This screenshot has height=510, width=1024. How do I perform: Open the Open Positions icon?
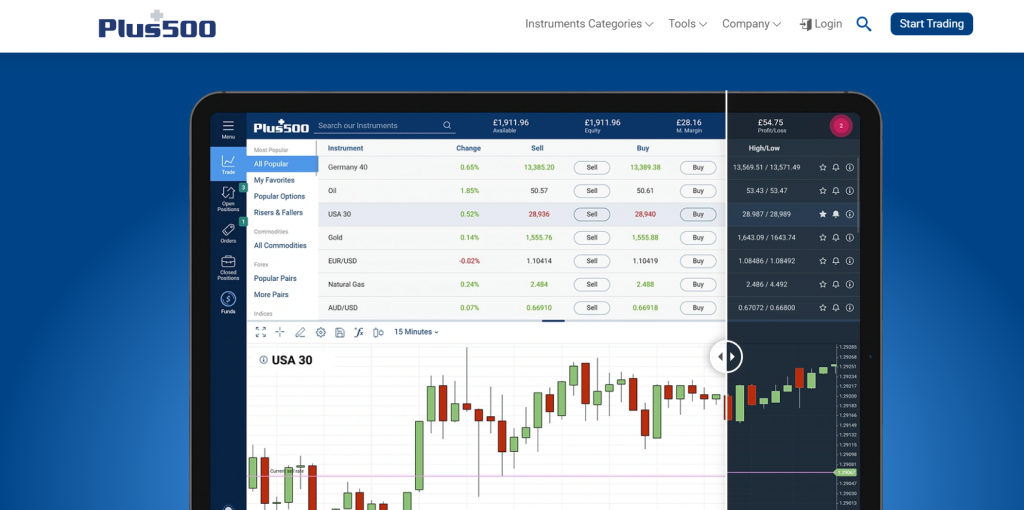click(x=228, y=193)
